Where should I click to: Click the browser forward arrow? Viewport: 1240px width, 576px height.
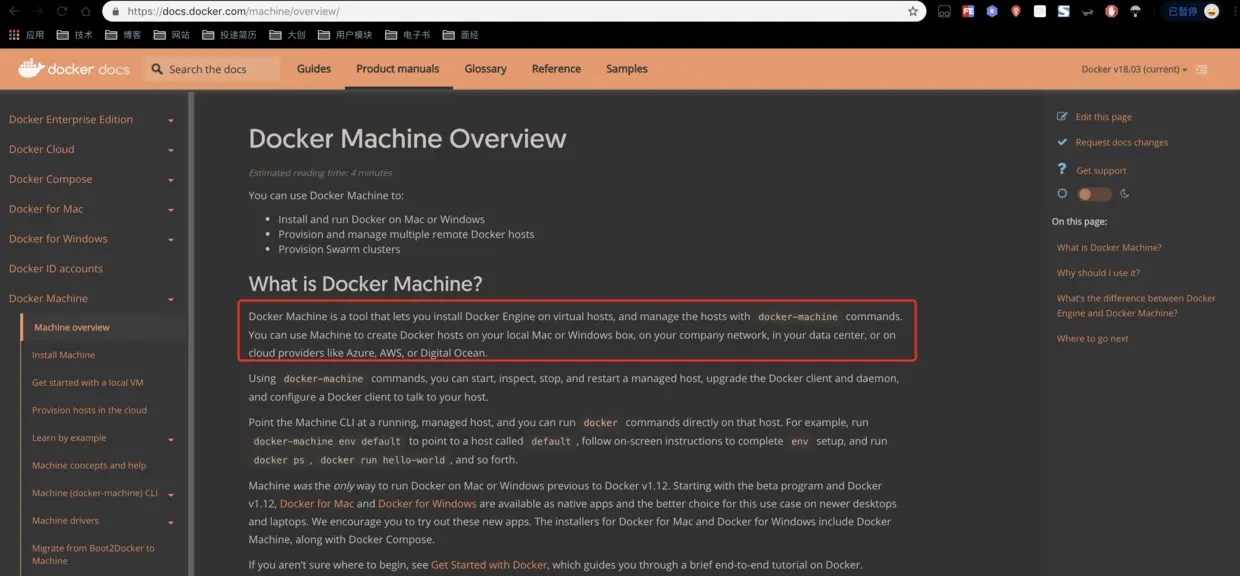(x=38, y=11)
